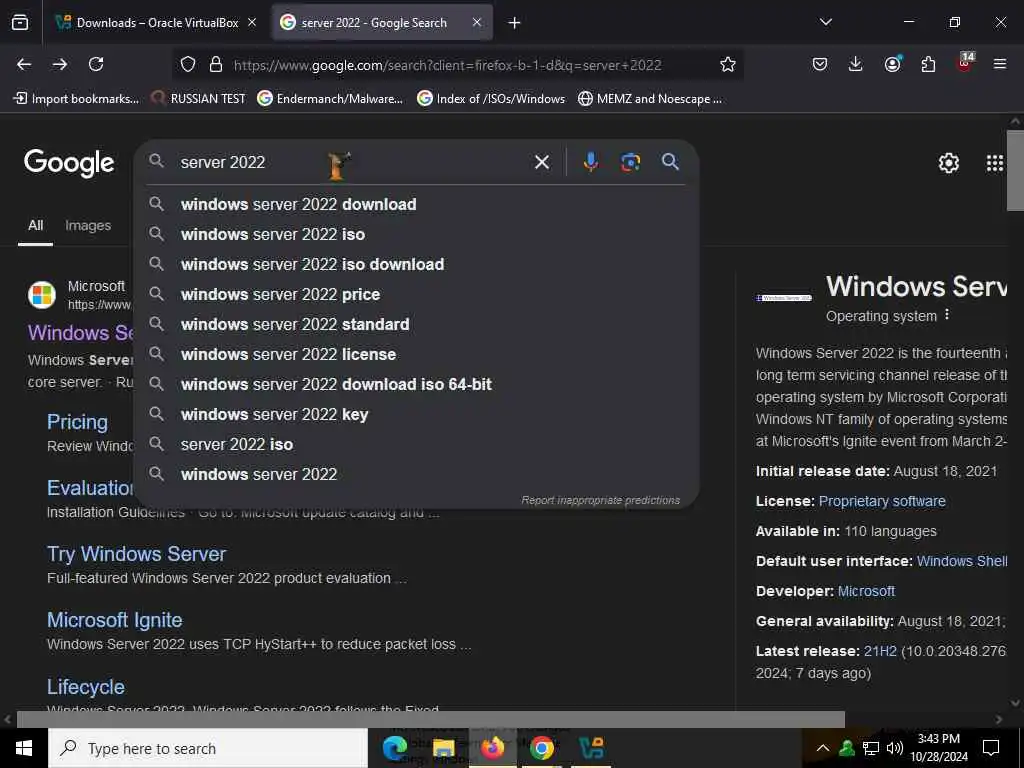Image resolution: width=1024 pixels, height=768 pixels.
Task: Open Save to Pocket icon
Action: coord(820,64)
